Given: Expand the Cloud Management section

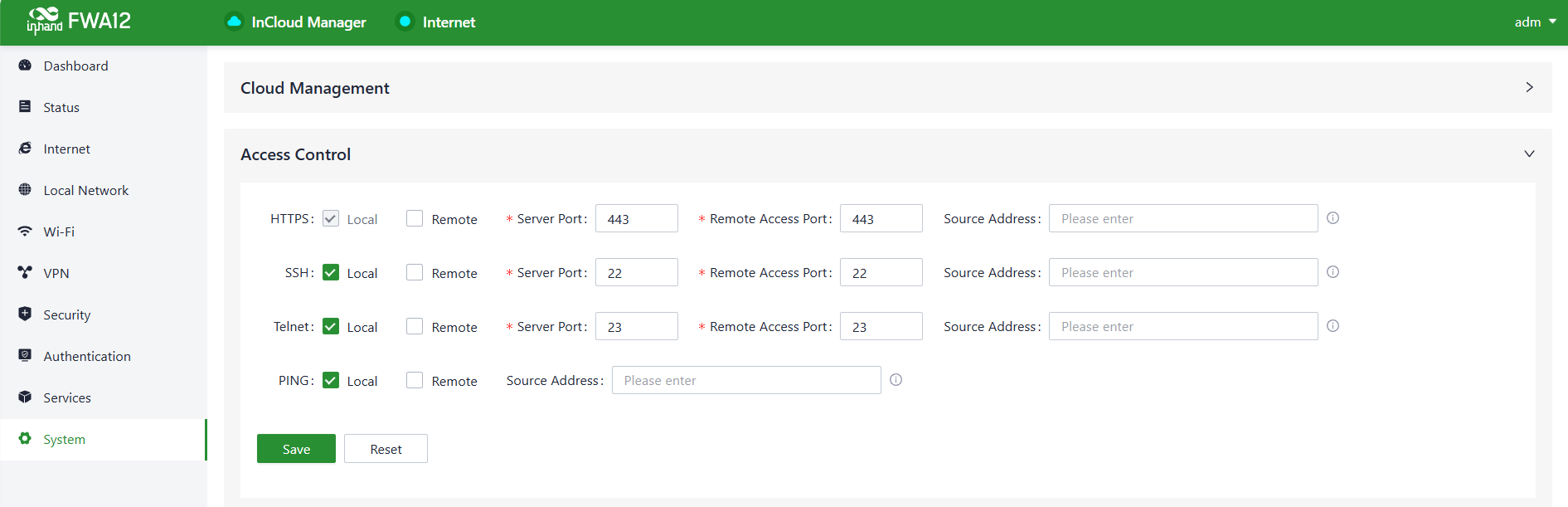Looking at the screenshot, I should click(1529, 88).
